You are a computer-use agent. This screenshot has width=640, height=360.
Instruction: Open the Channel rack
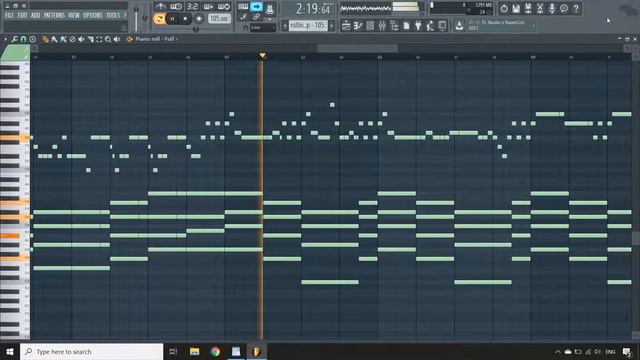click(370, 26)
